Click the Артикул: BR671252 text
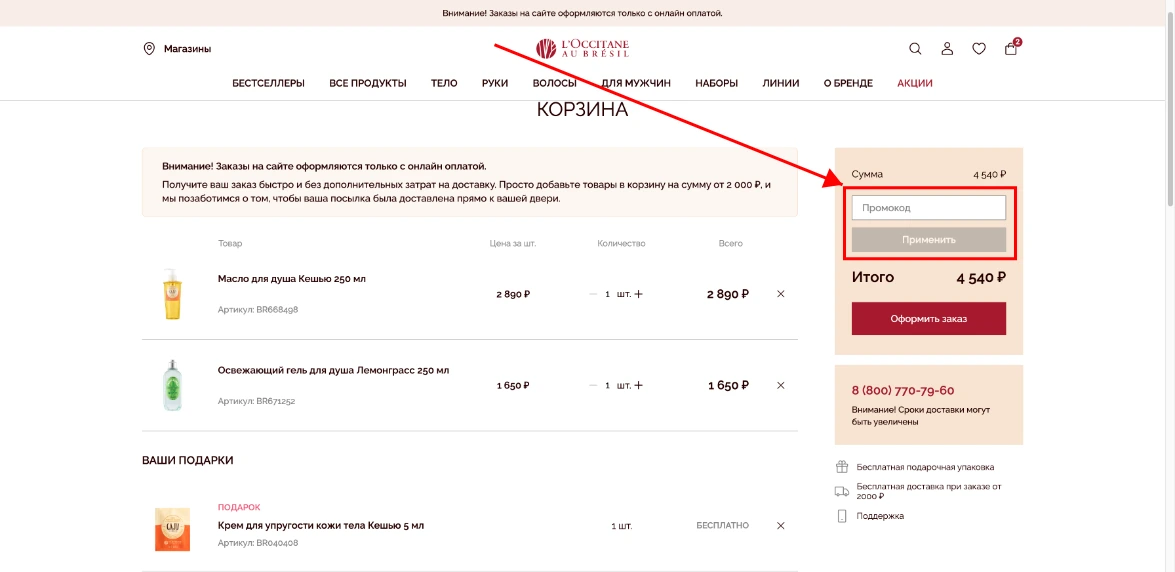 pos(256,401)
